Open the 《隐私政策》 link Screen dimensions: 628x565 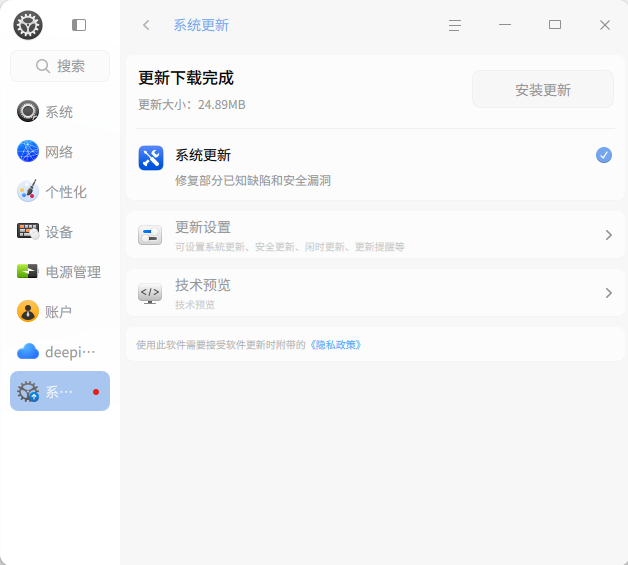pos(336,345)
